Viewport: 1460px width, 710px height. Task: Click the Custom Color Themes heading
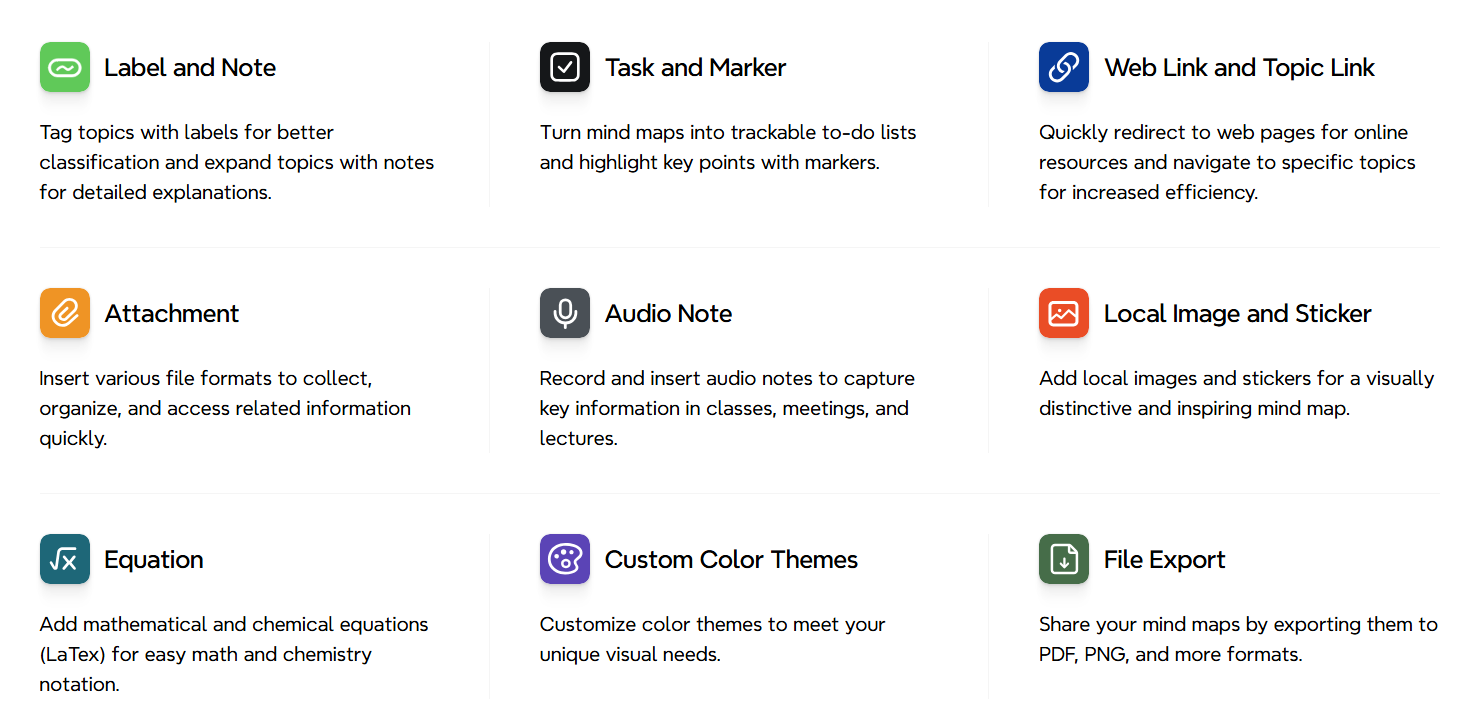(731, 560)
